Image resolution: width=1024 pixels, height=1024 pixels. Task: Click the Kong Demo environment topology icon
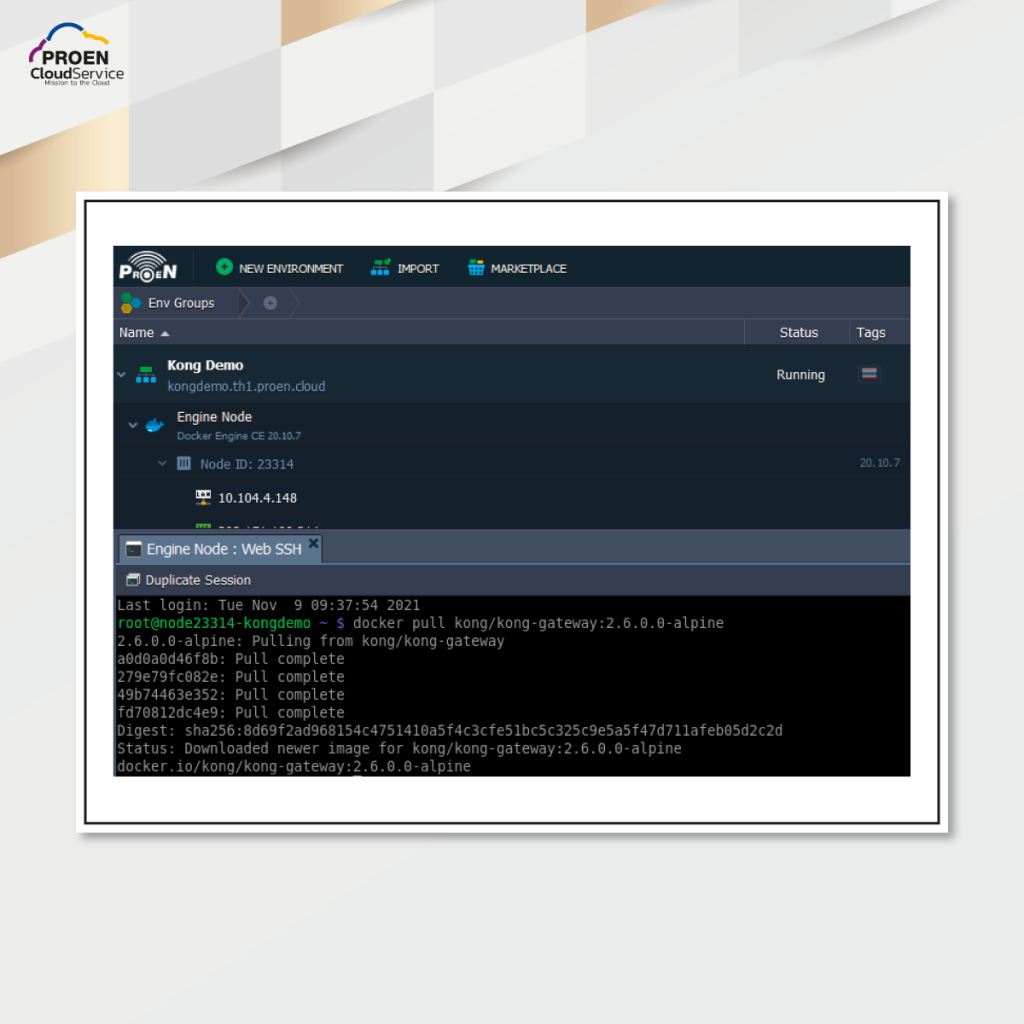point(146,375)
